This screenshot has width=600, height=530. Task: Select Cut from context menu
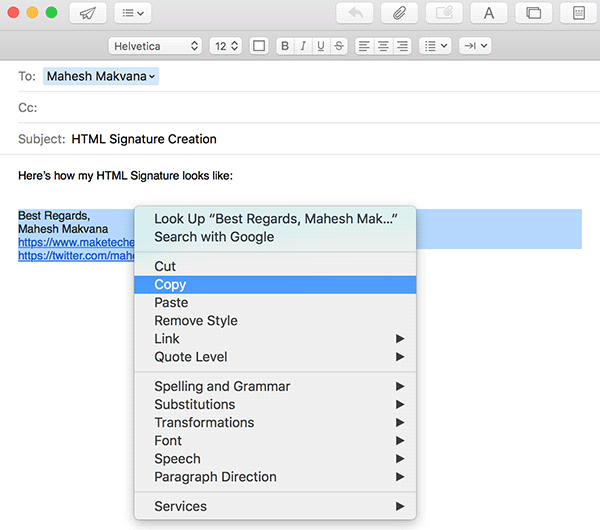275,266
